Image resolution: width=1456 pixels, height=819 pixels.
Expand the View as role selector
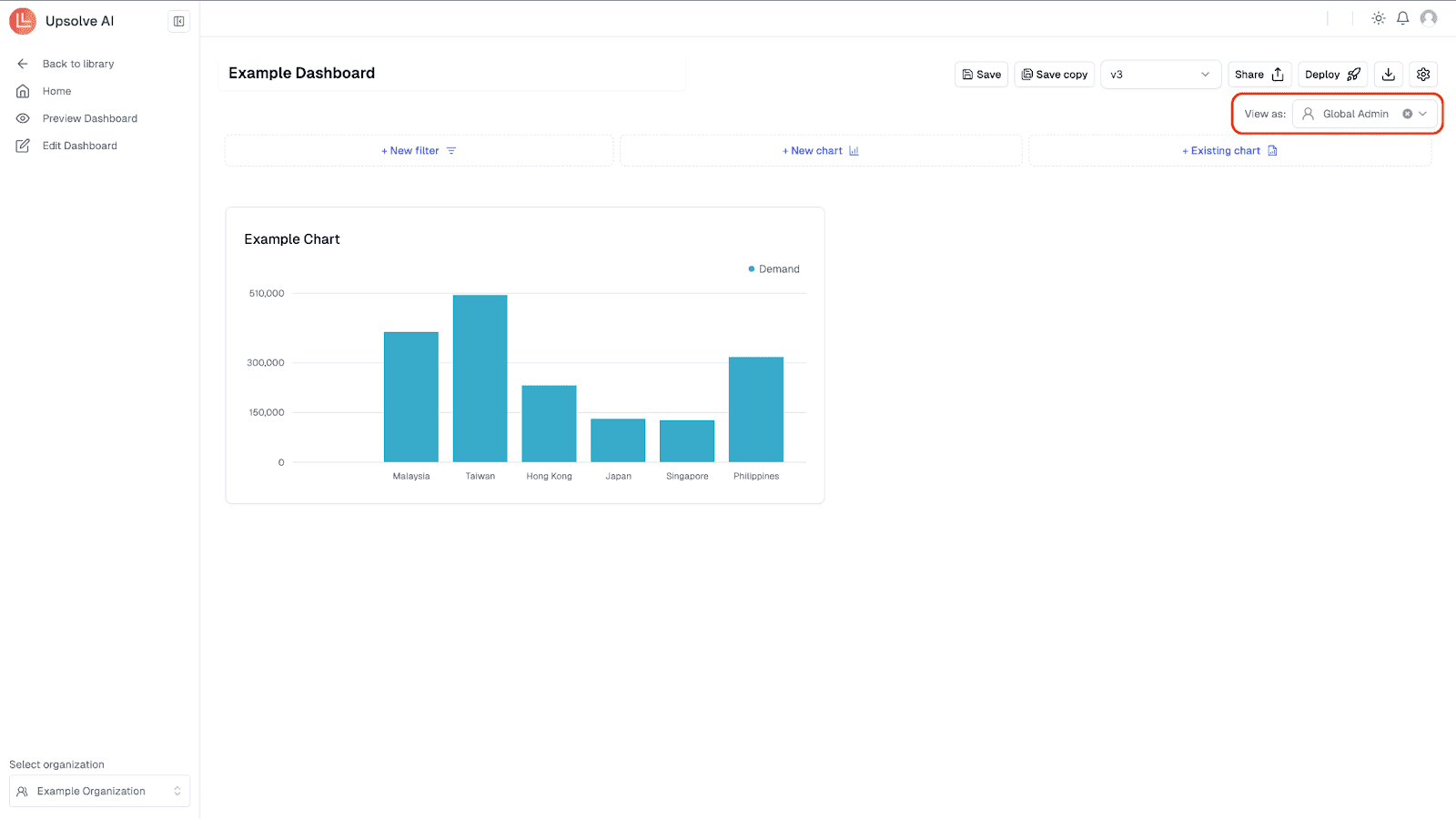[1421, 113]
